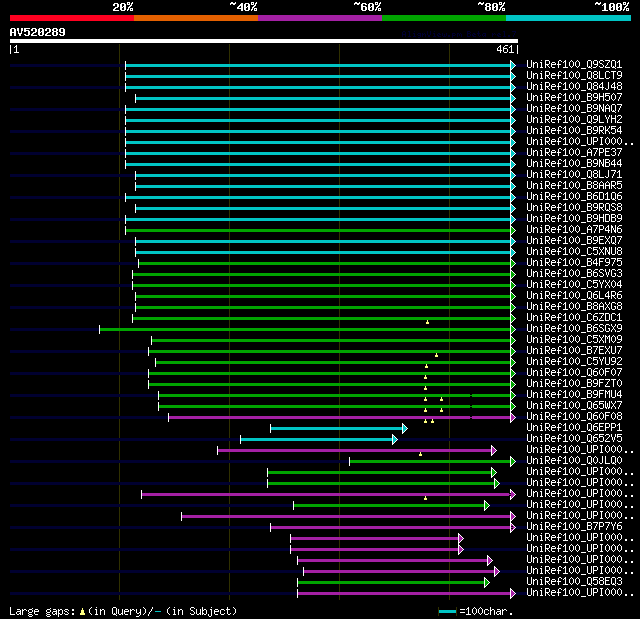This screenshot has width=640, height=619.
Task: Click label UniRef100_B9RK54
Action: [574, 131]
